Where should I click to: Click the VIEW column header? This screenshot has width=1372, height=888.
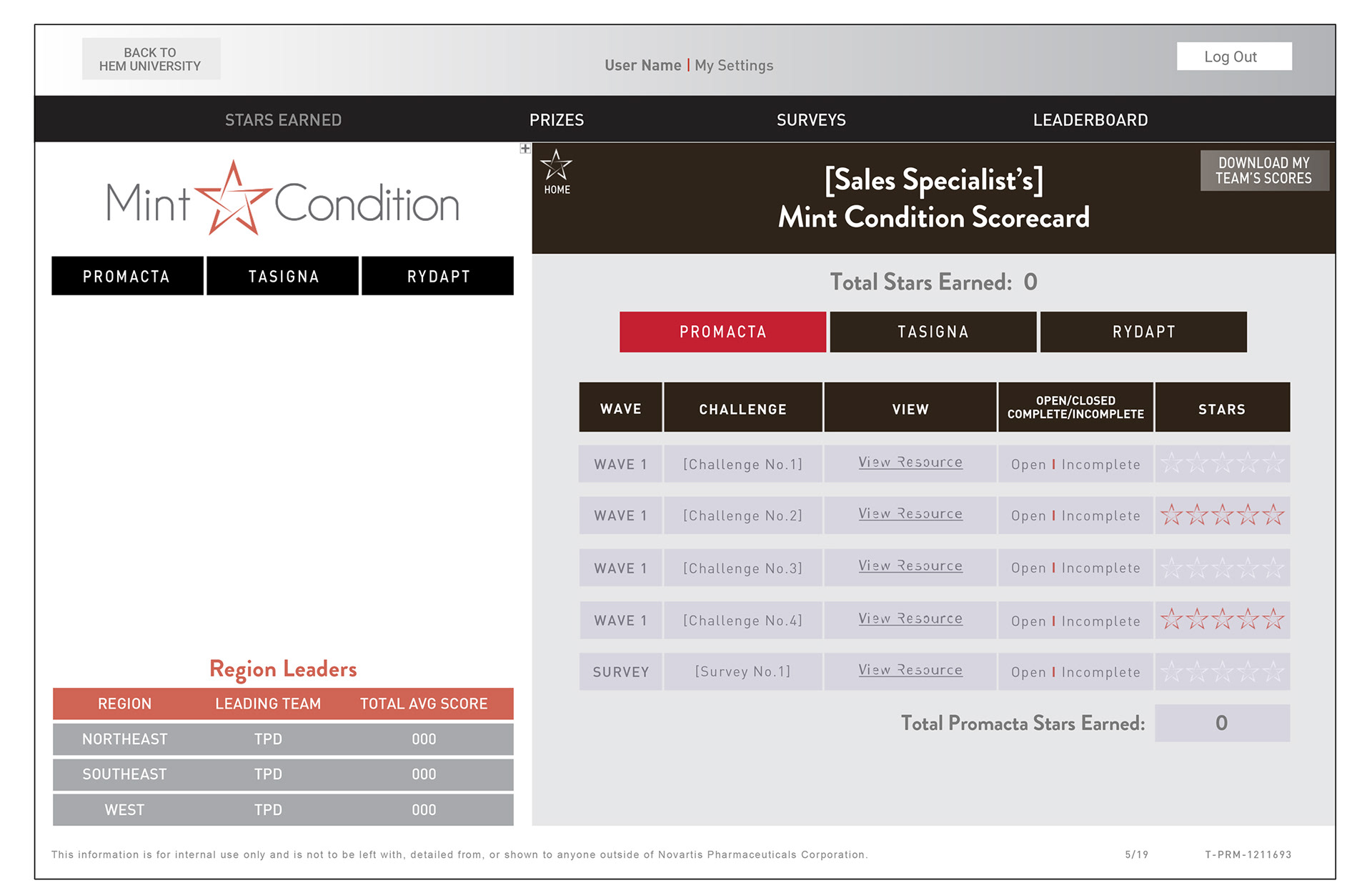(x=910, y=408)
